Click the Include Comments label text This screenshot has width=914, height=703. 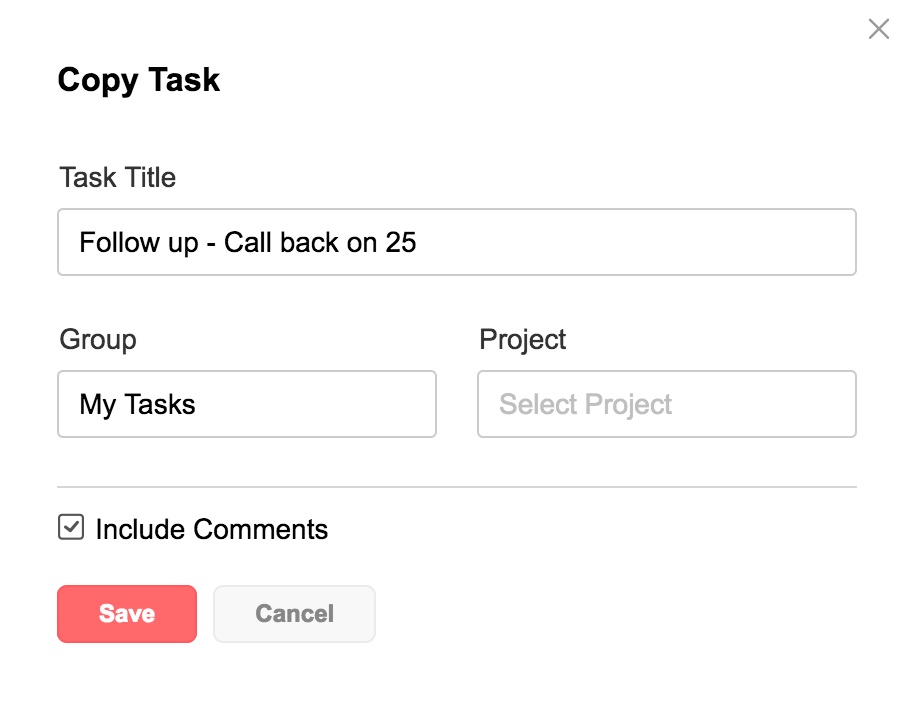[211, 529]
